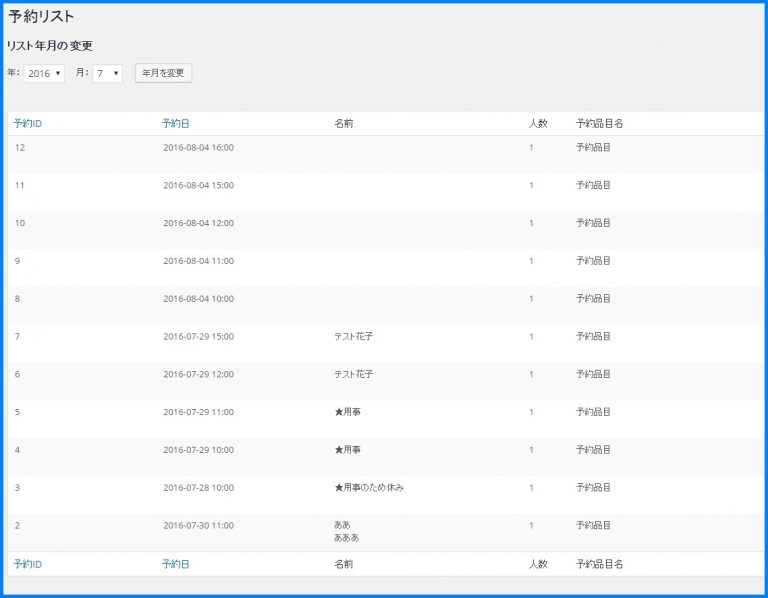Click テスト花子 in the 12:00 reservation row
This screenshot has height=598, width=768.
coord(353,374)
